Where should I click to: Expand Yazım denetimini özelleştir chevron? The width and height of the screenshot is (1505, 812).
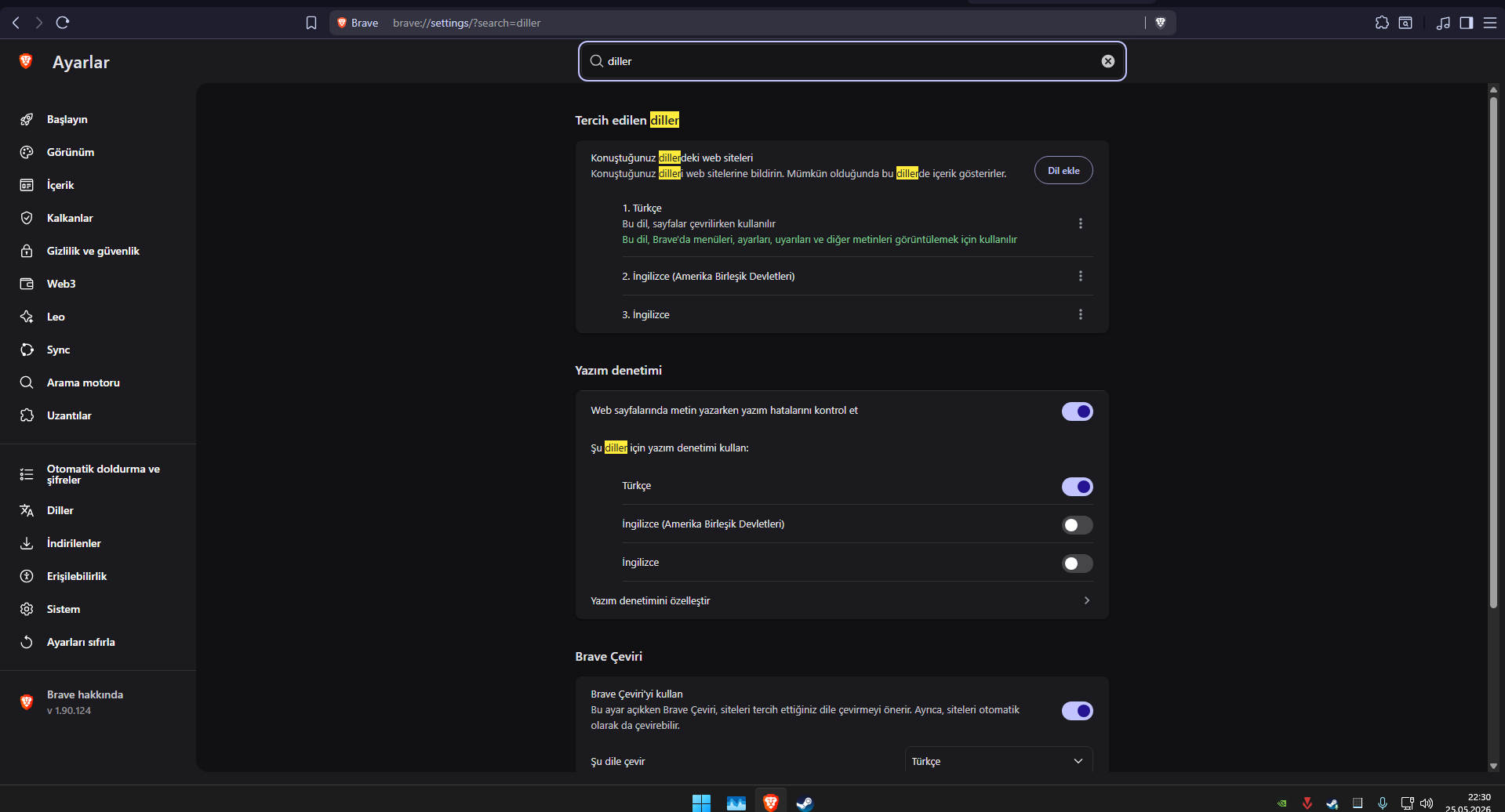pyautogui.click(x=1086, y=600)
